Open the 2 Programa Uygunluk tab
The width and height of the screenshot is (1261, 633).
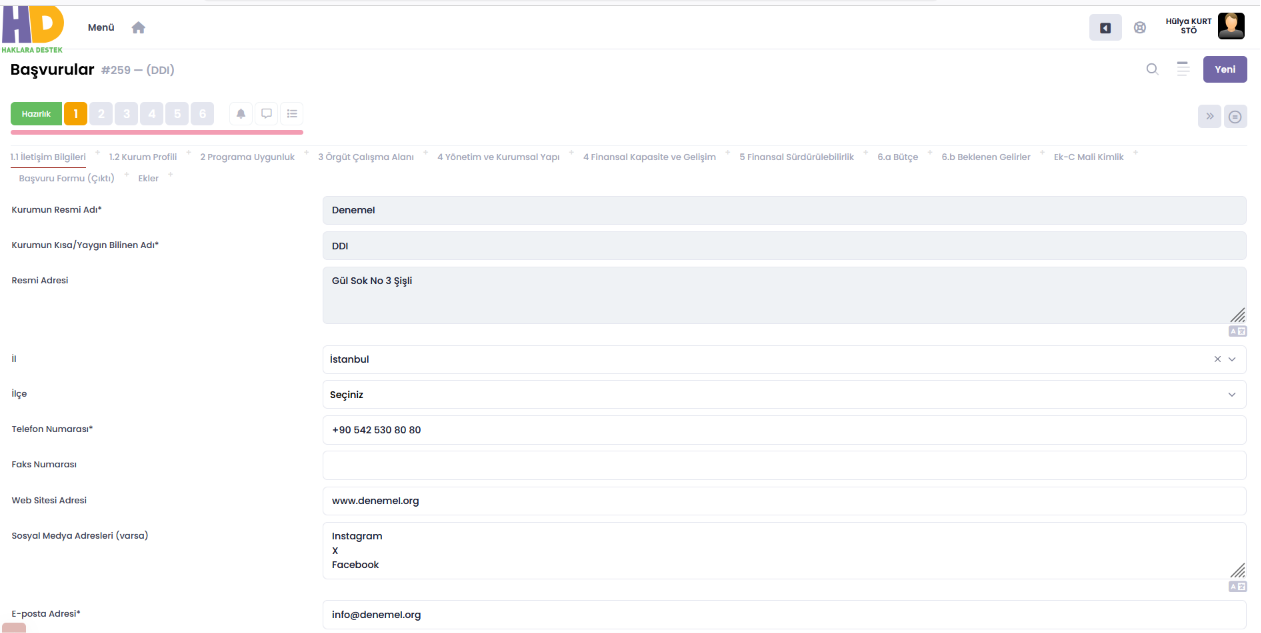248,157
